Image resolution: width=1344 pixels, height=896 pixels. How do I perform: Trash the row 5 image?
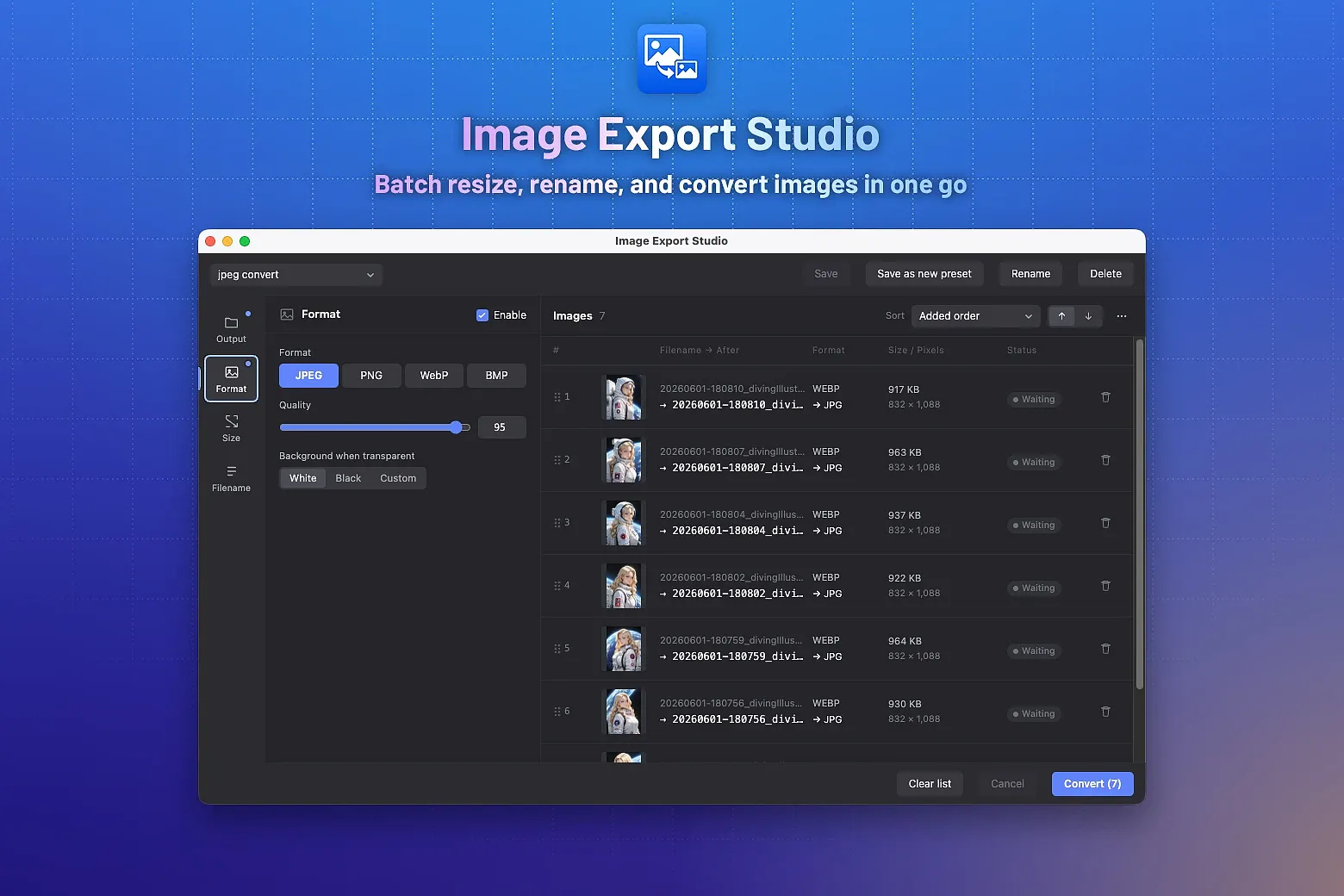(x=1105, y=649)
